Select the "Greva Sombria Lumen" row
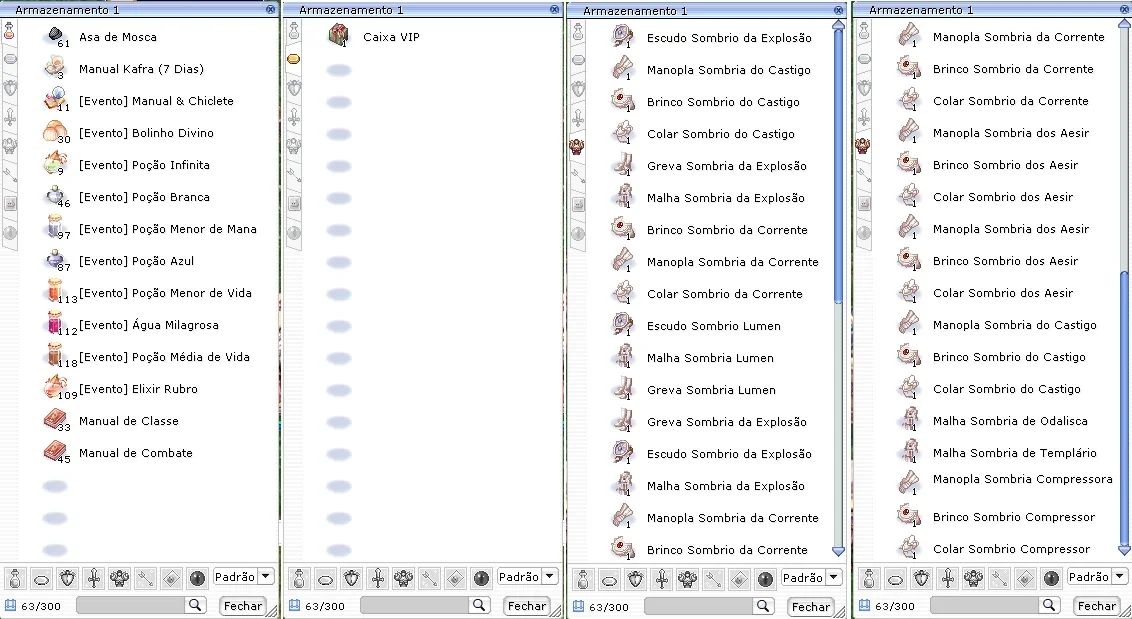The image size is (1132, 619). [x=711, y=389]
